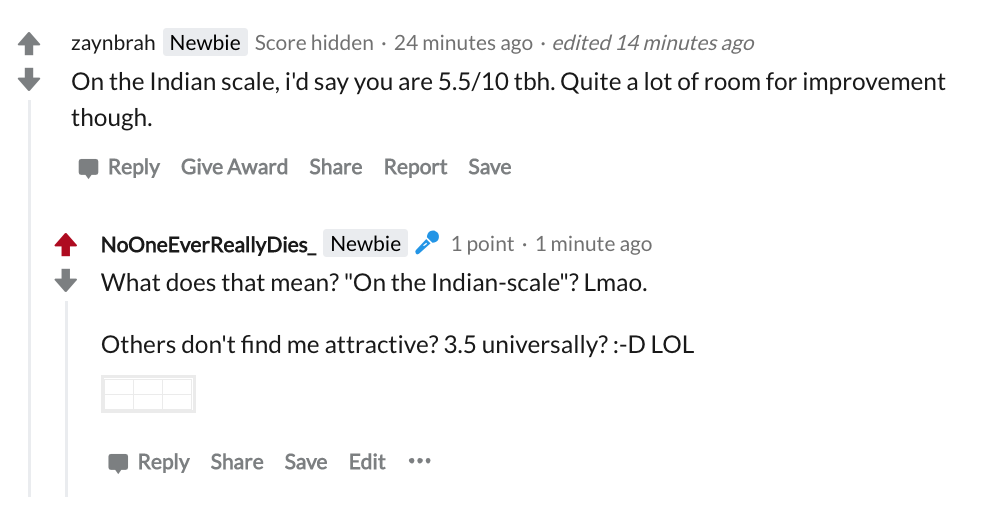
Task: Downvote the NoOneEverReallyDies_ comment
Action: 66,280
